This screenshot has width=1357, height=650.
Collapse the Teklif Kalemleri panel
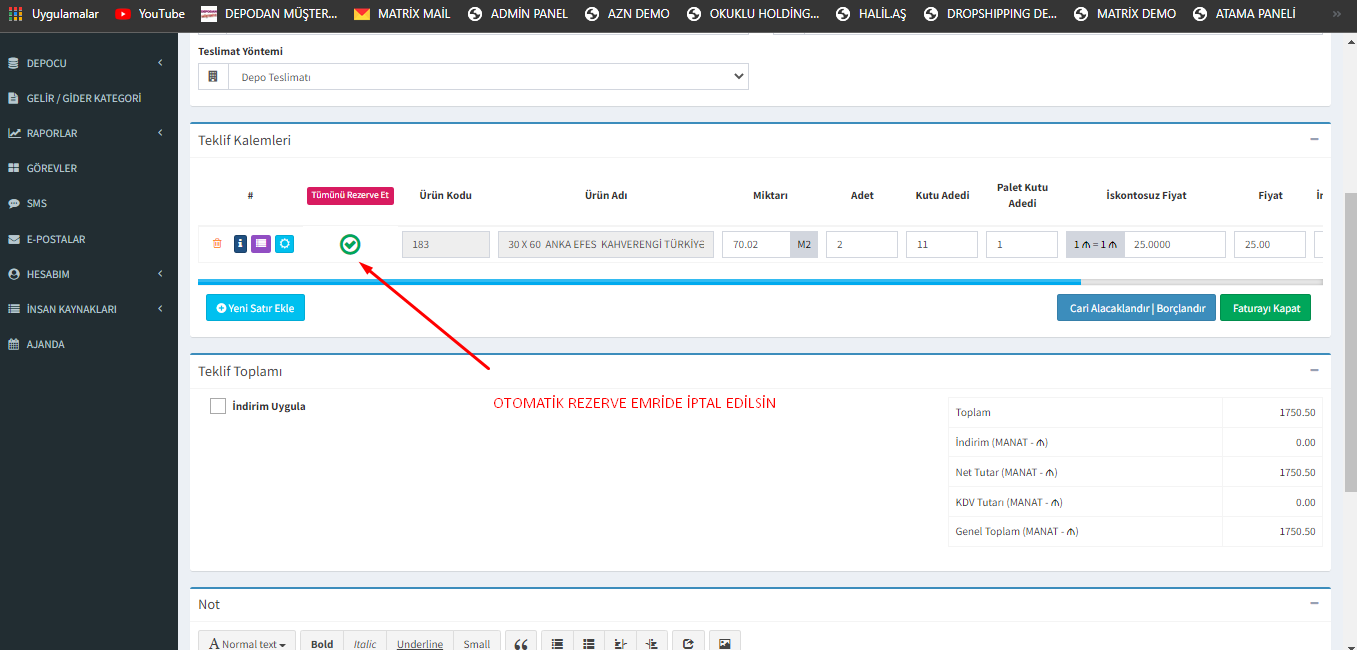1314,139
